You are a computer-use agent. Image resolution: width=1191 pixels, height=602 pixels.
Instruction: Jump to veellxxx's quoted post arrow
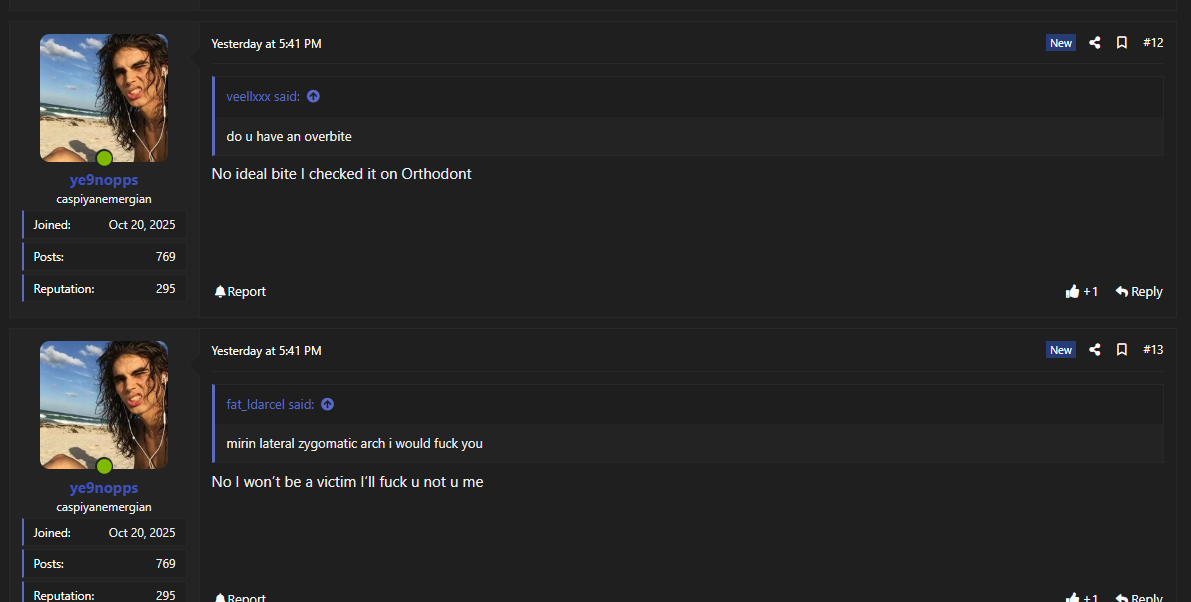313,96
